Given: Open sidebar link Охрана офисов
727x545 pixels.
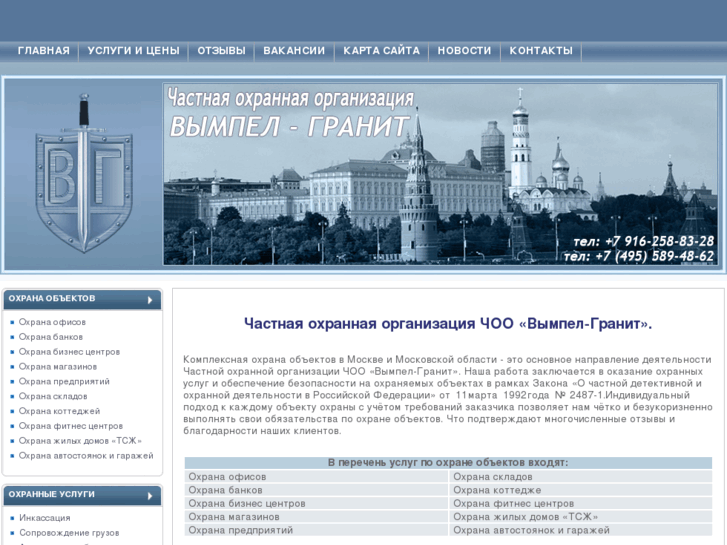Looking at the screenshot, I should 52,322.
